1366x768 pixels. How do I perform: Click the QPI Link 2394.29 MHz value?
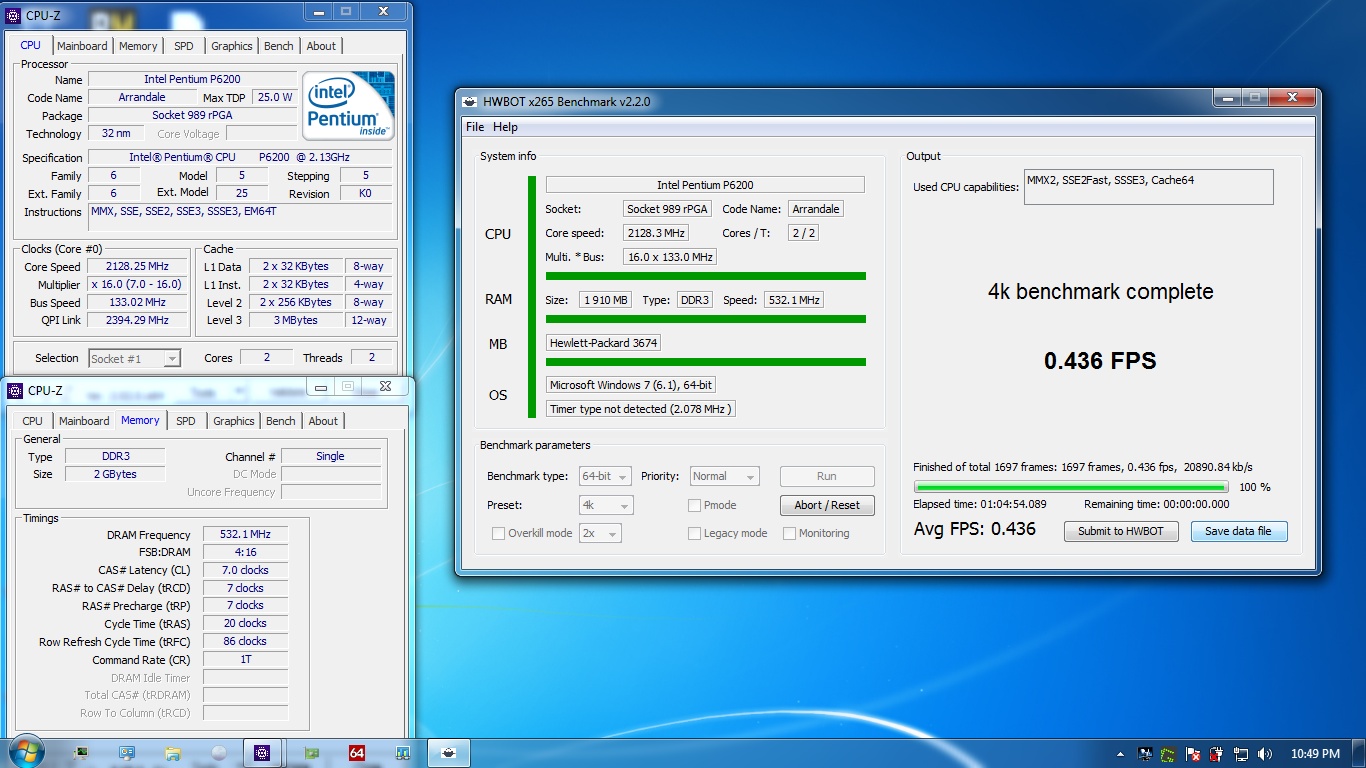(x=138, y=320)
